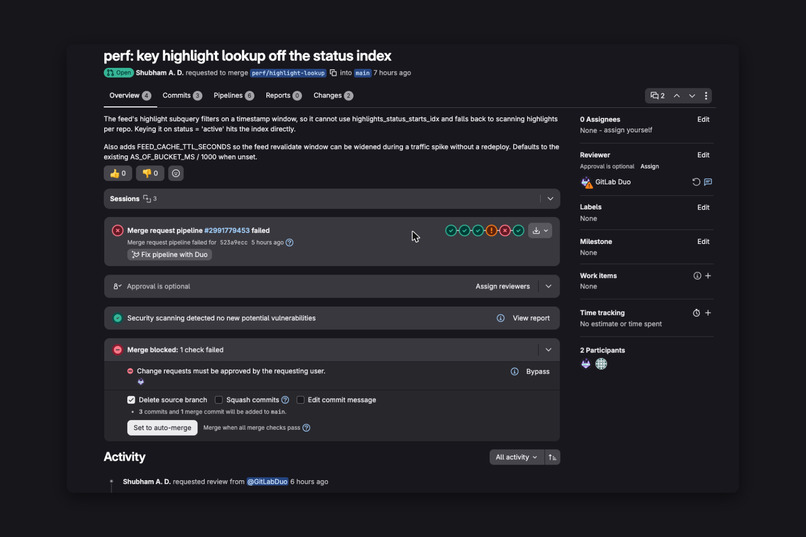Open the perf/highlight-lookup branch link
Image resolution: width=806 pixels, height=537 pixels.
[288, 73]
